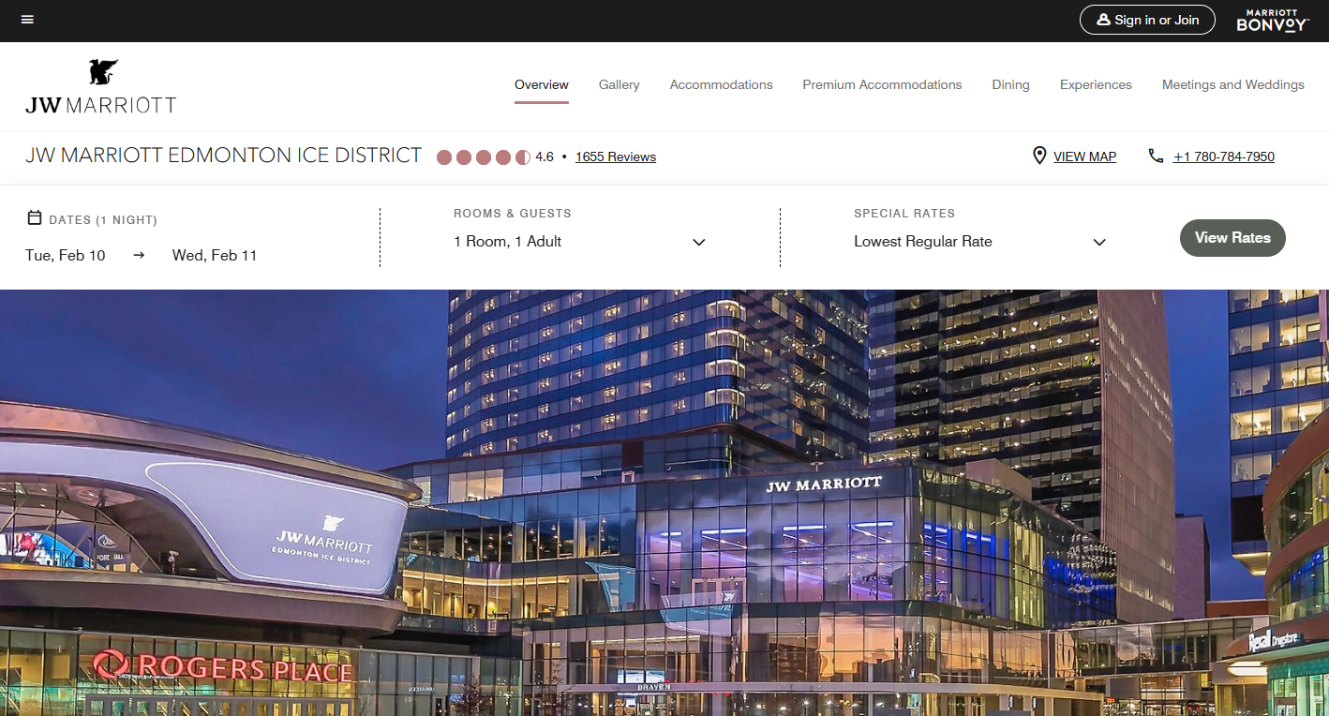Click the hotel exterior hero image
The height and width of the screenshot is (716, 1329).
click(x=664, y=500)
